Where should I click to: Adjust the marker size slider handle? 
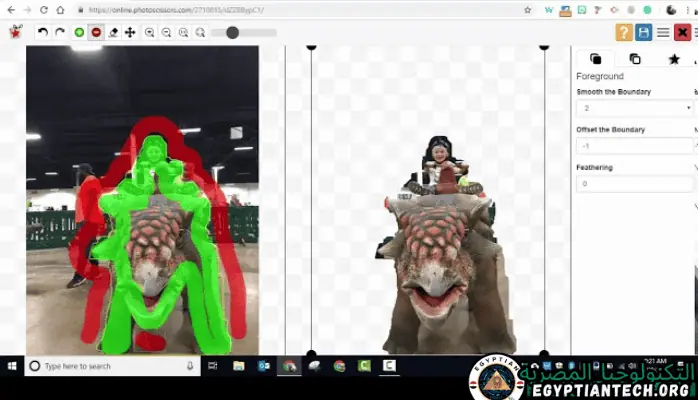point(232,32)
